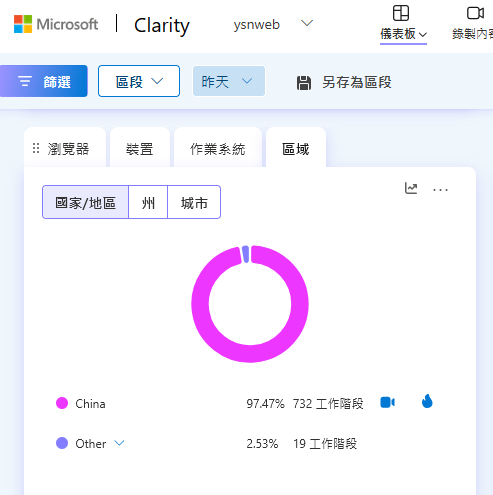Click the small purple Other donut segment

click(246, 254)
